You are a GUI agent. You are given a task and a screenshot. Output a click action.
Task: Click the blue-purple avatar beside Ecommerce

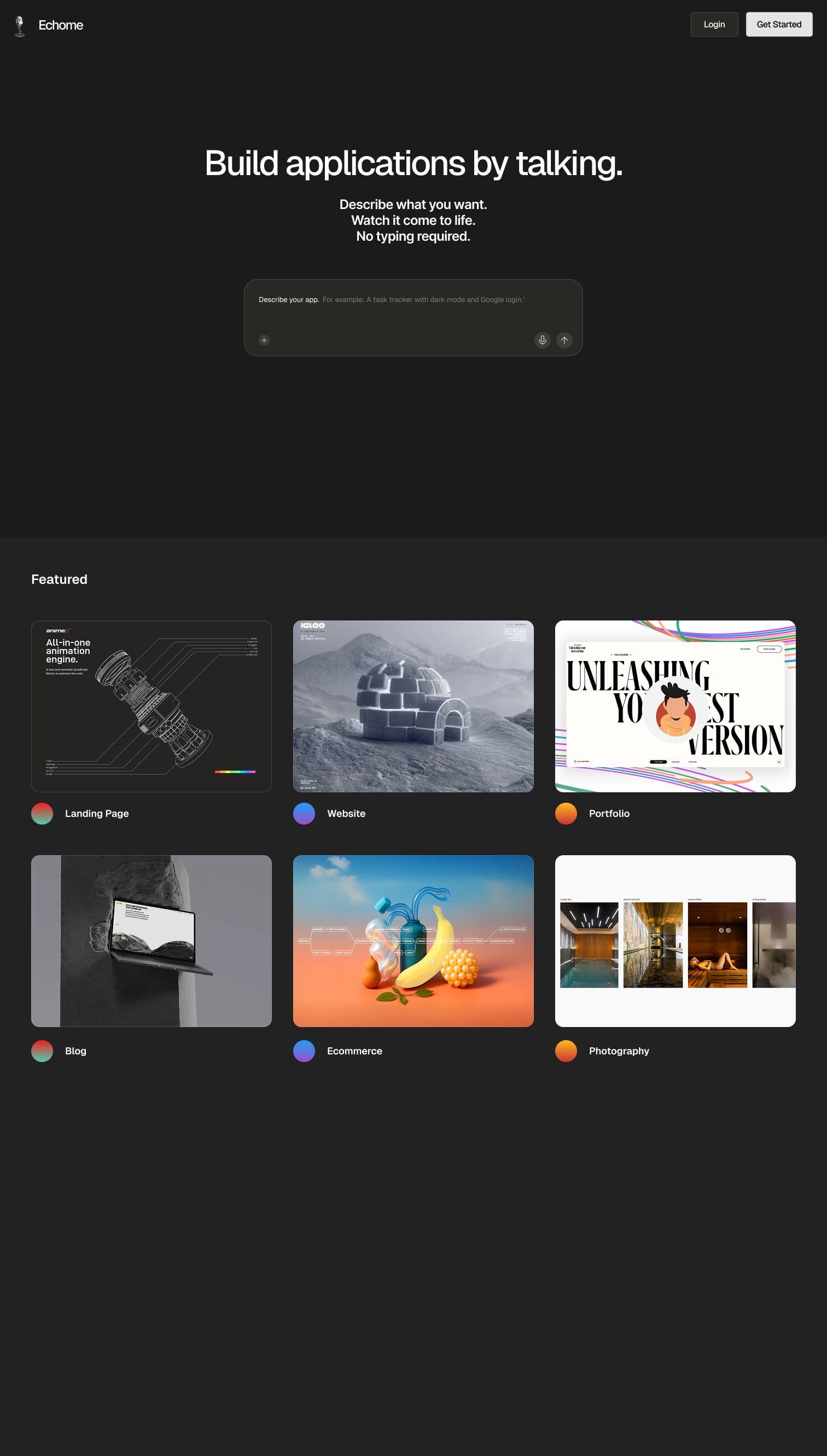tap(304, 1051)
